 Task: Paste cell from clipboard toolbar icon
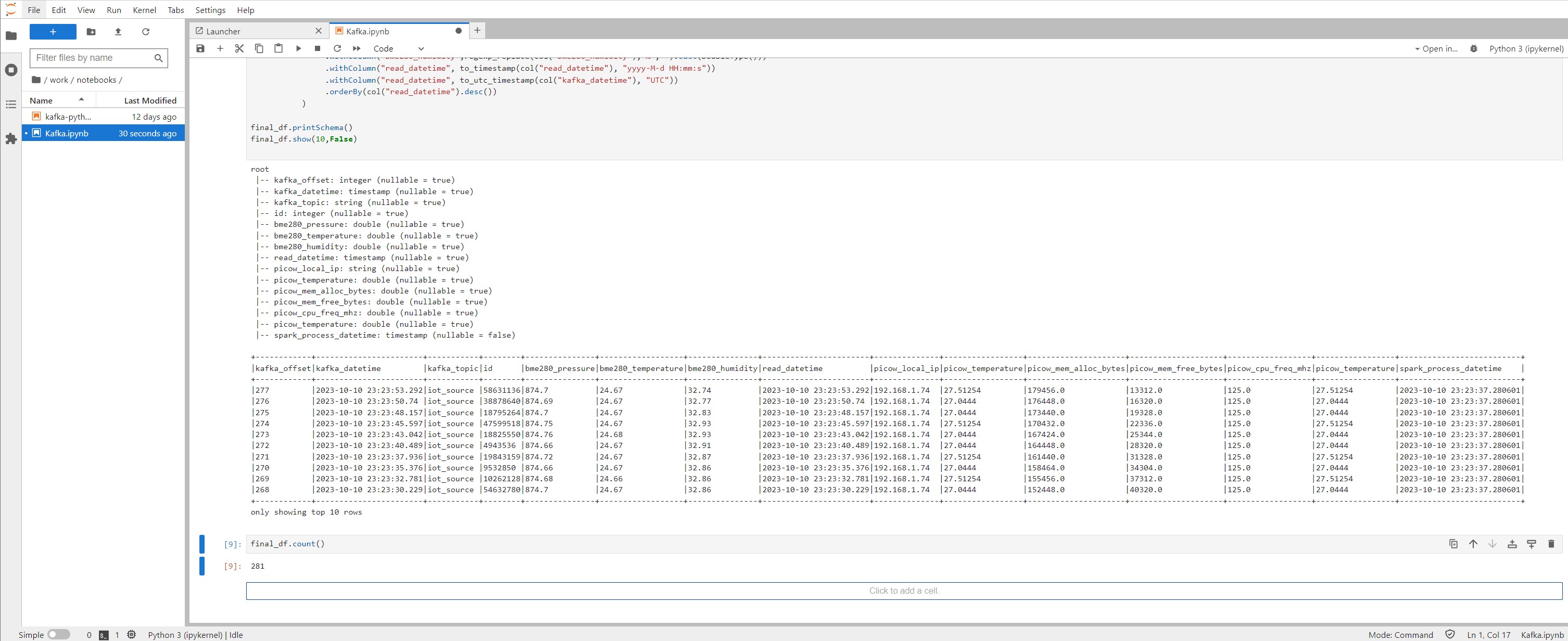pyautogui.click(x=278, y=49)
